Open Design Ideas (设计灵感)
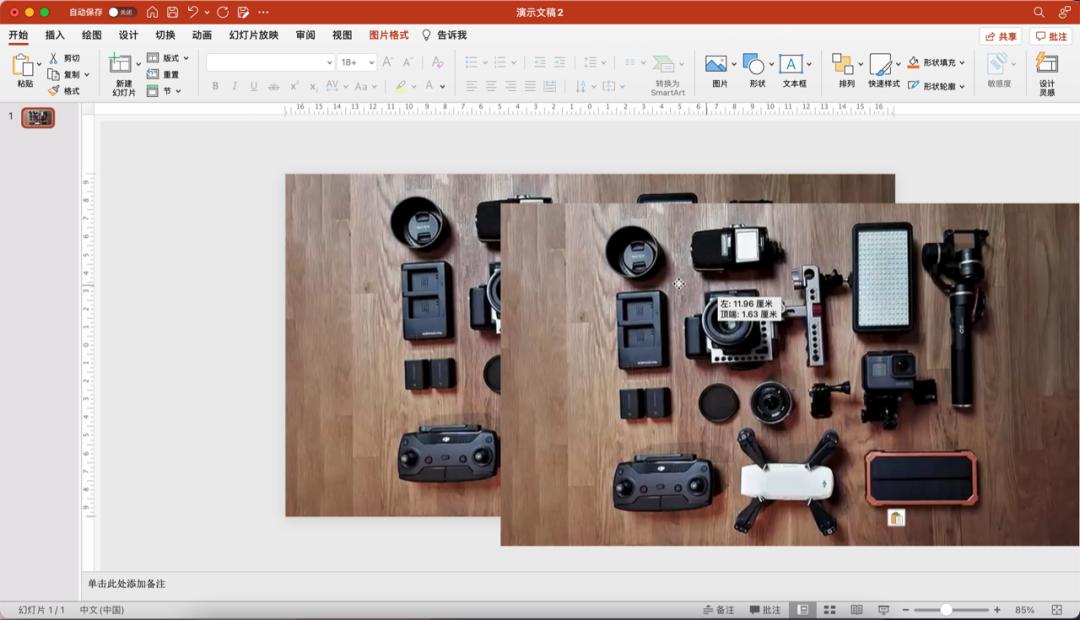Screen dimensions: 1080x620 [x=1046, y=73]
